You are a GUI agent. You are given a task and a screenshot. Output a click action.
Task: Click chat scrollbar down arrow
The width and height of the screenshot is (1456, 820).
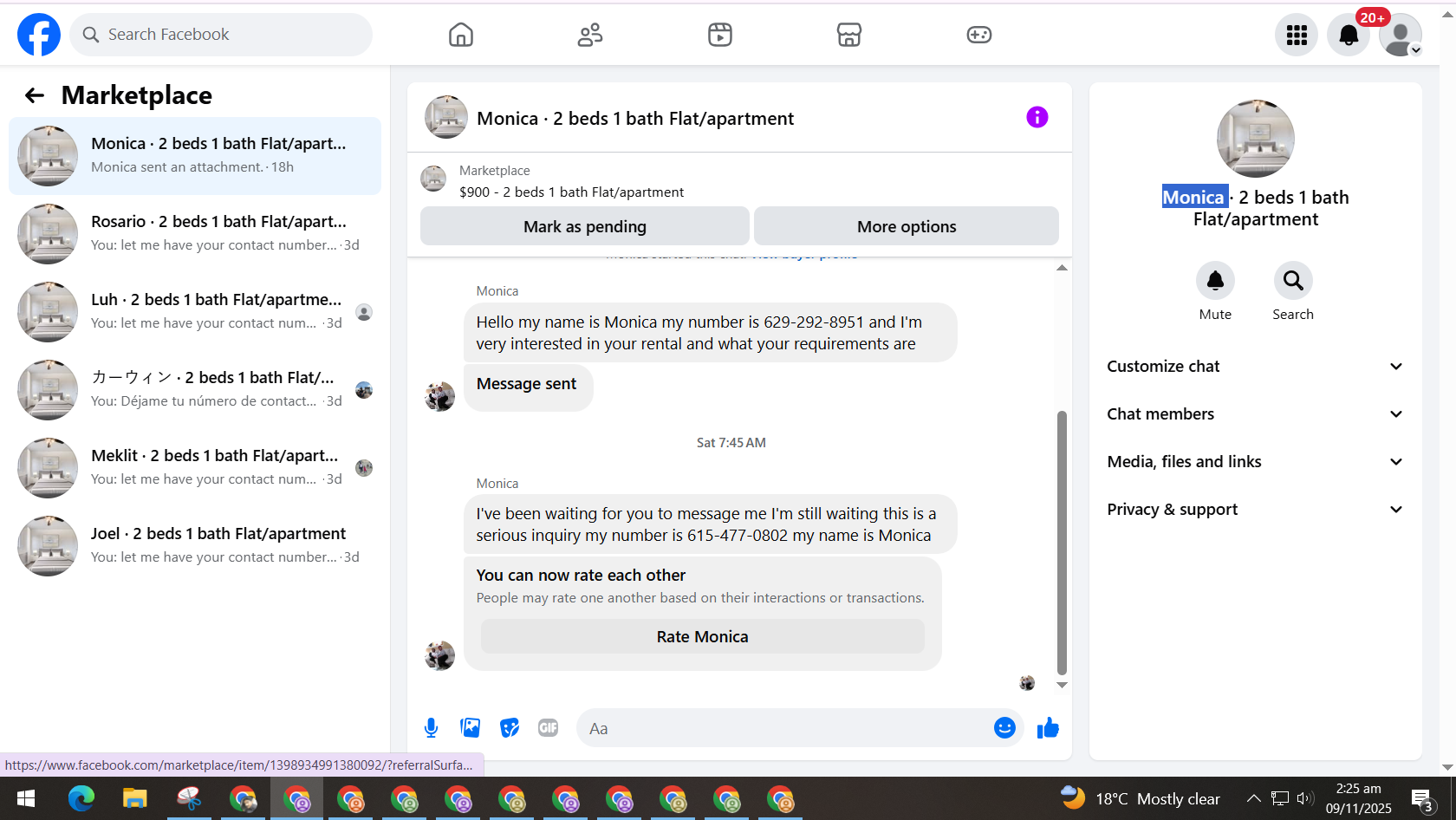1062,685
